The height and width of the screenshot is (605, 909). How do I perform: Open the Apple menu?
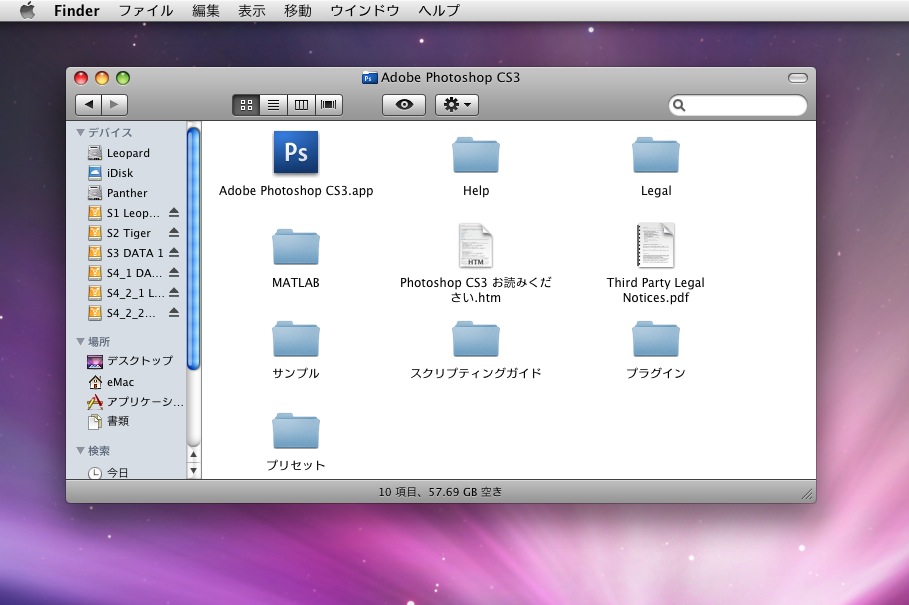pyautogui.click(x=27, y=10)
